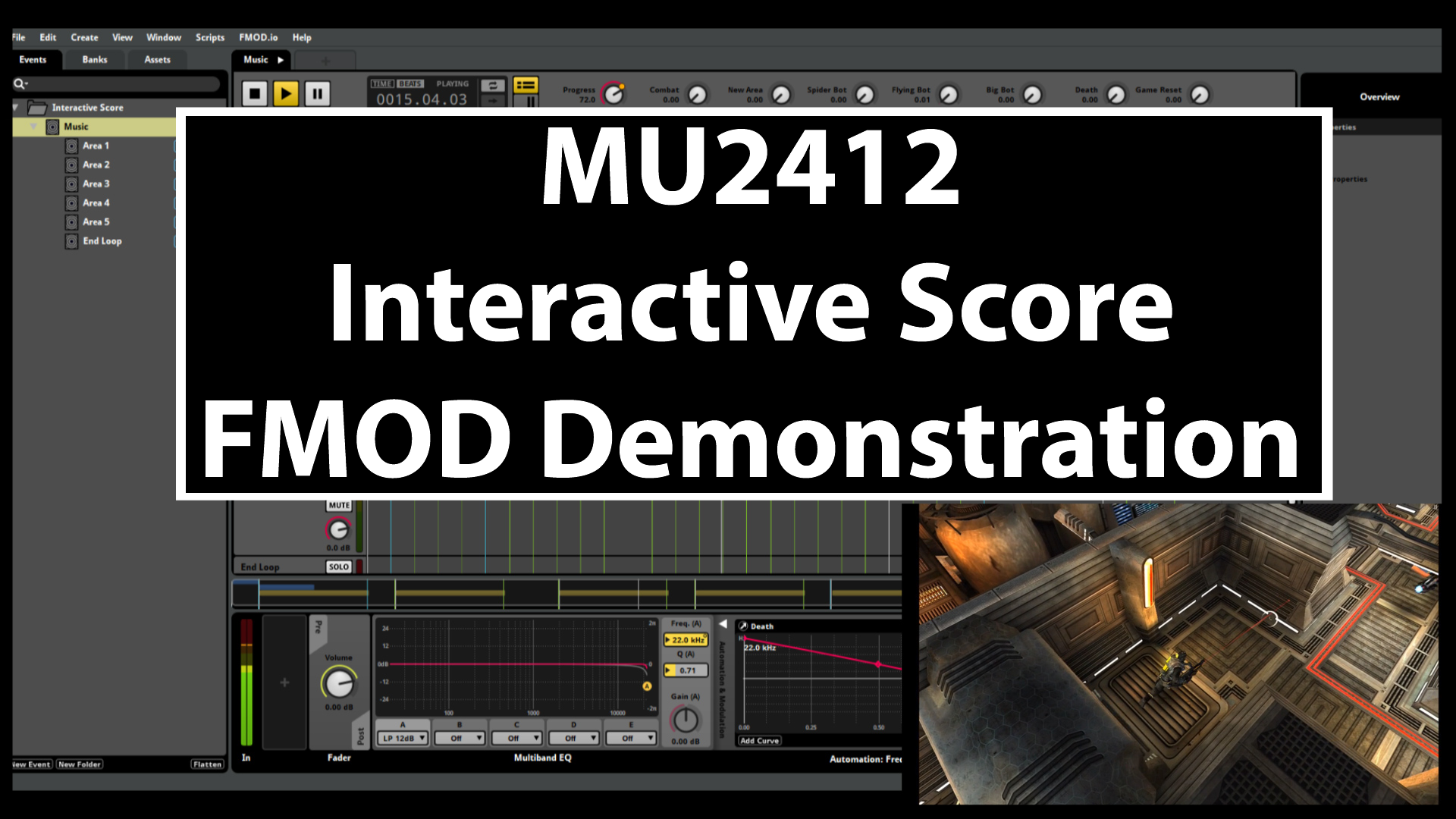Image resolution: width=1456 pixels, height=819 pixels.
Task: Click the Combat parameter knob
Action: pos(697,95)
